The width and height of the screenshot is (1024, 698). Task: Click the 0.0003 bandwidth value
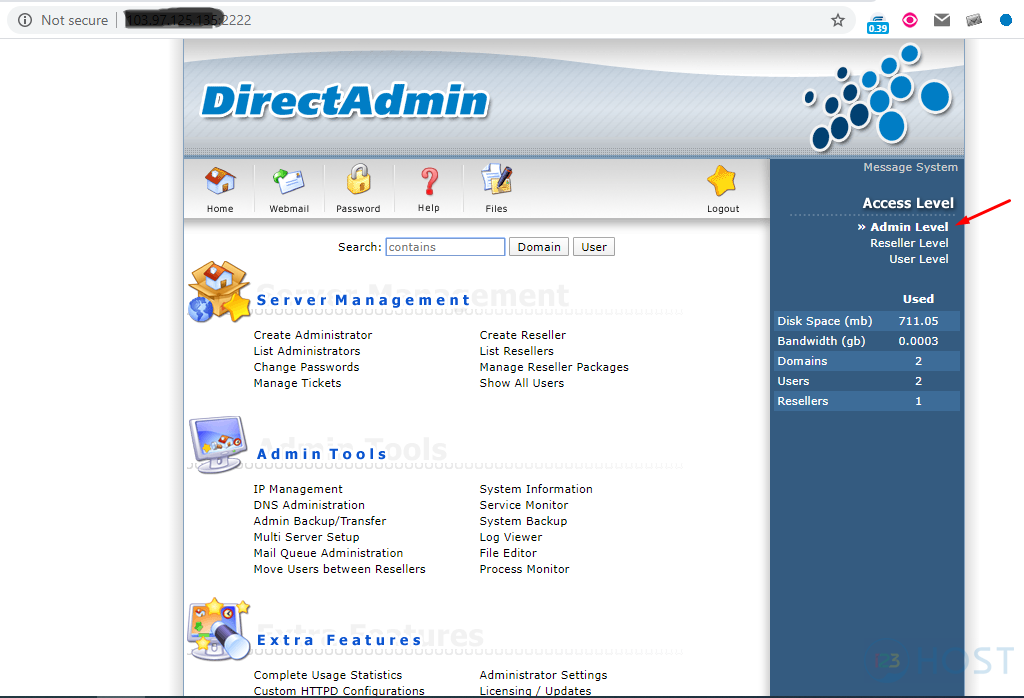pyautogui.click(x=918, y=341)
